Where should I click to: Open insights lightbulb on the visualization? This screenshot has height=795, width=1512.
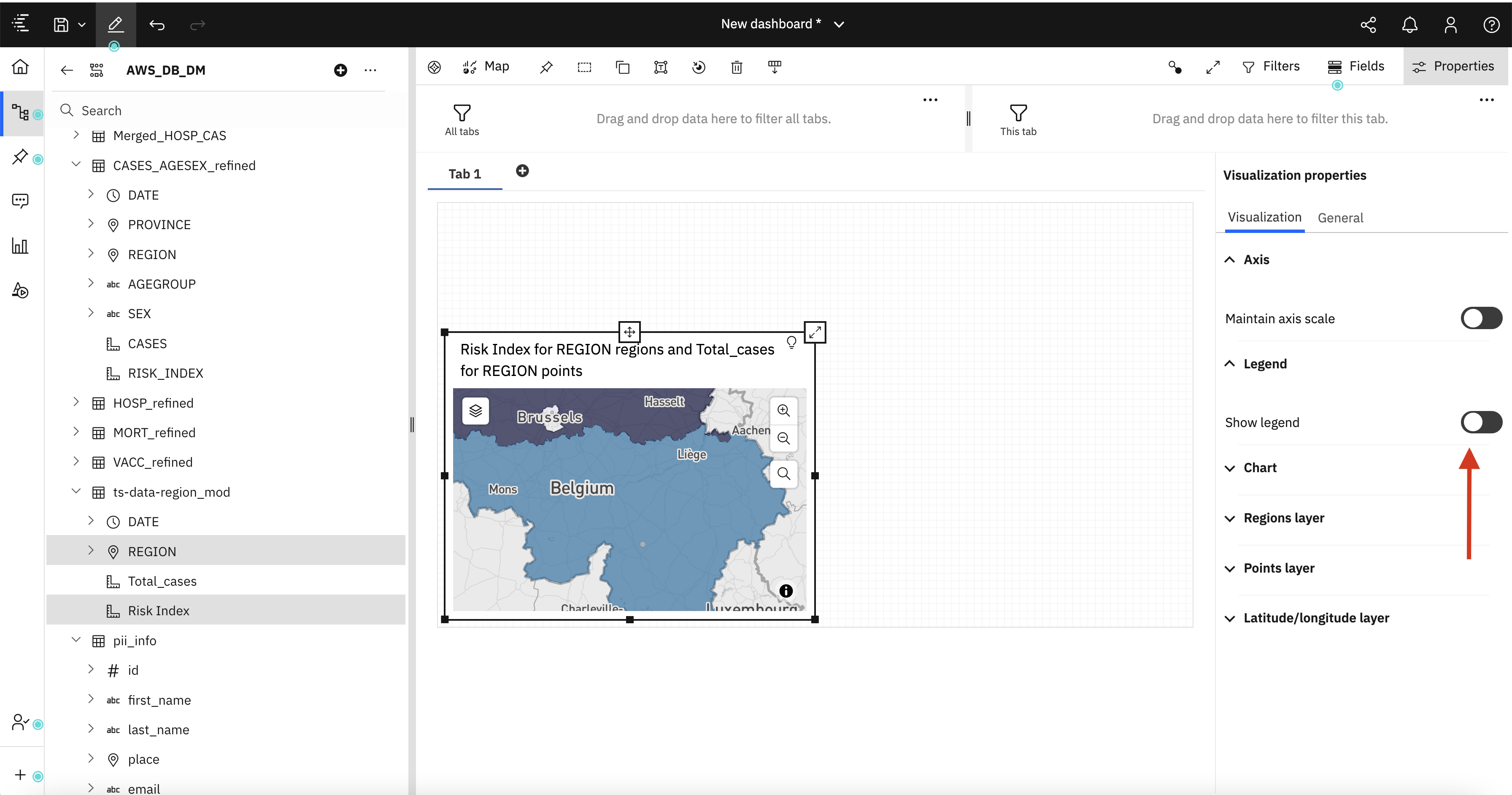[791, 342]
